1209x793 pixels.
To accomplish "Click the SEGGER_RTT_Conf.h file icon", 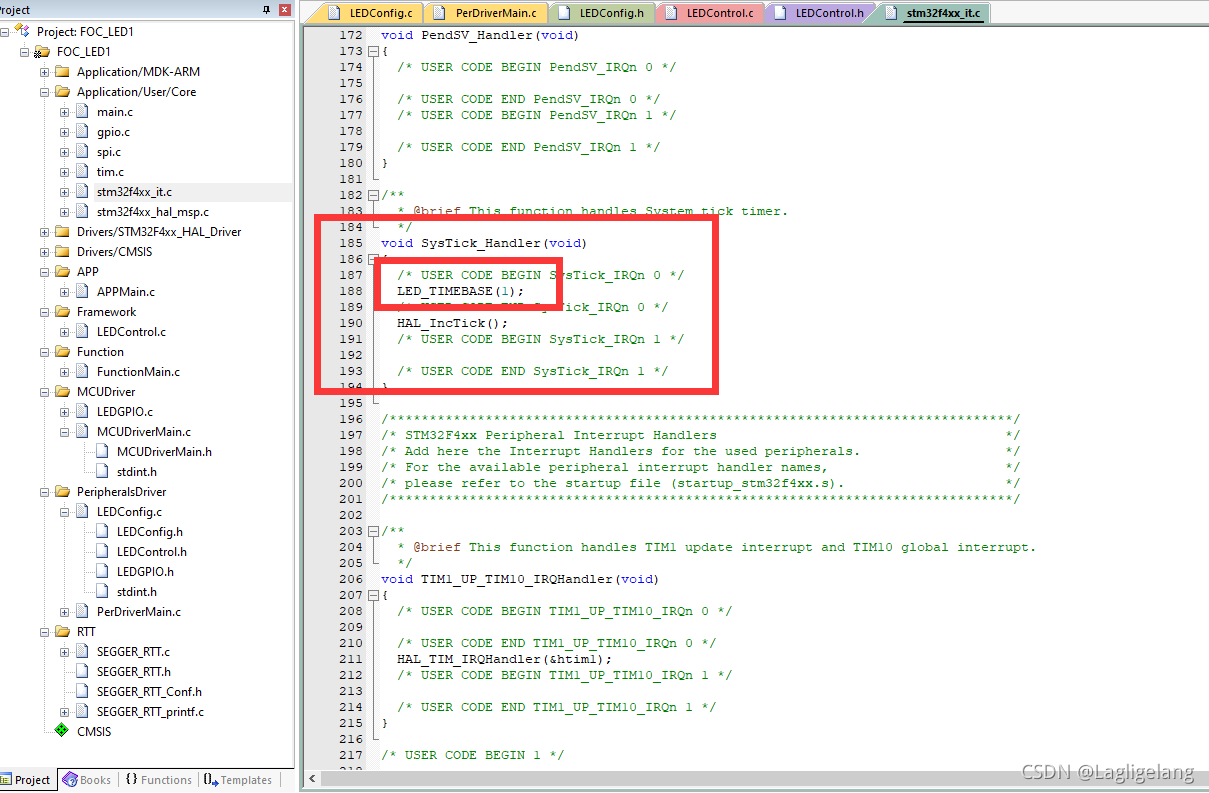I will pyautogui.click(x=82, y=691).
